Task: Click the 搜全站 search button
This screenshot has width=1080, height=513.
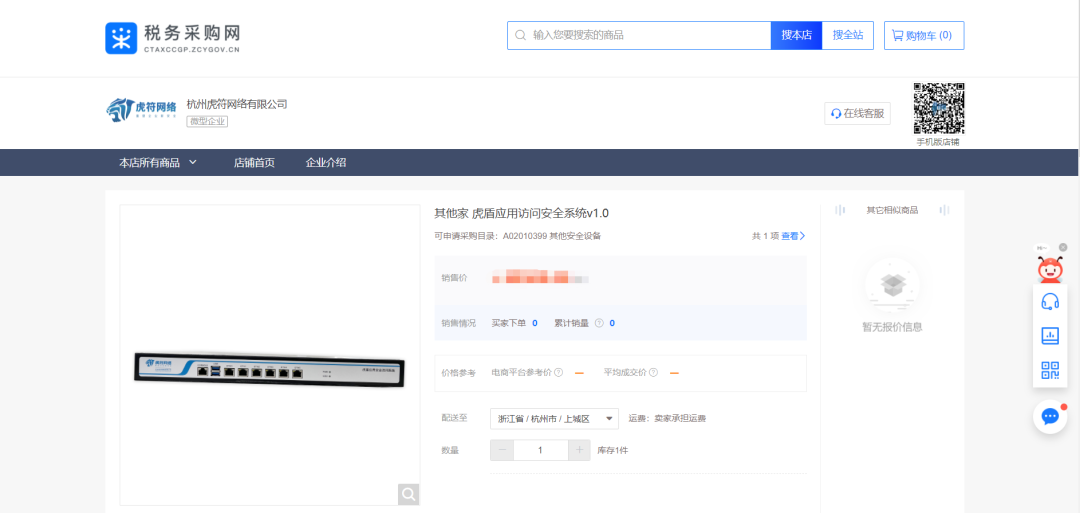Action: coord(848,35)
